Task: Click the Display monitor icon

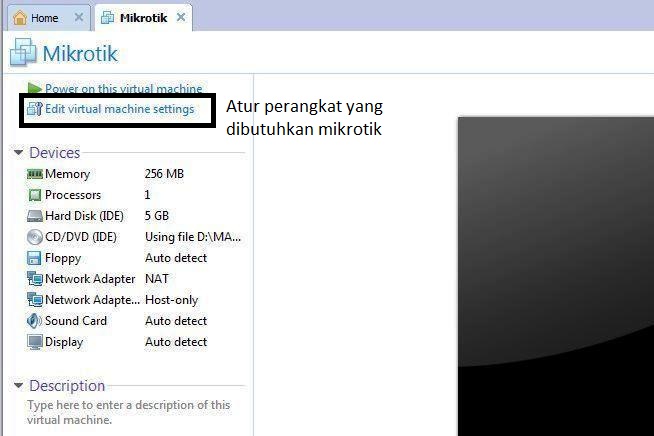Action: (35, 342)
